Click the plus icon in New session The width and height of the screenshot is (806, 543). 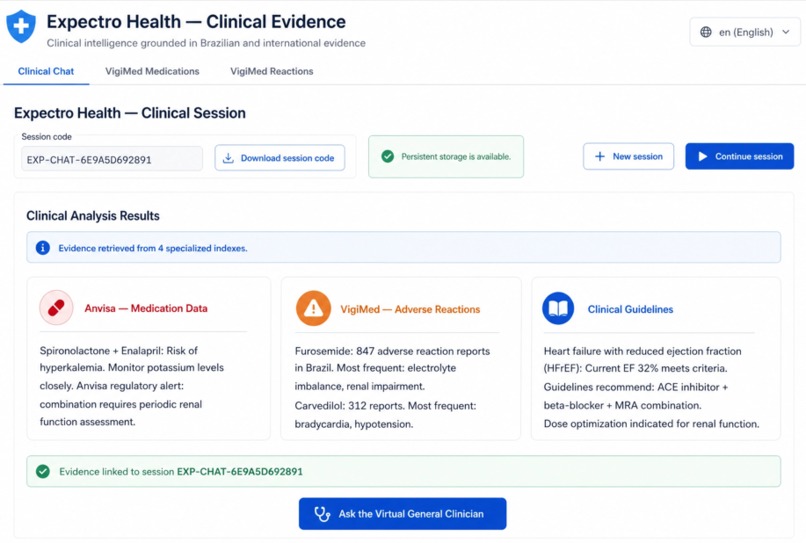pos(599,156)
